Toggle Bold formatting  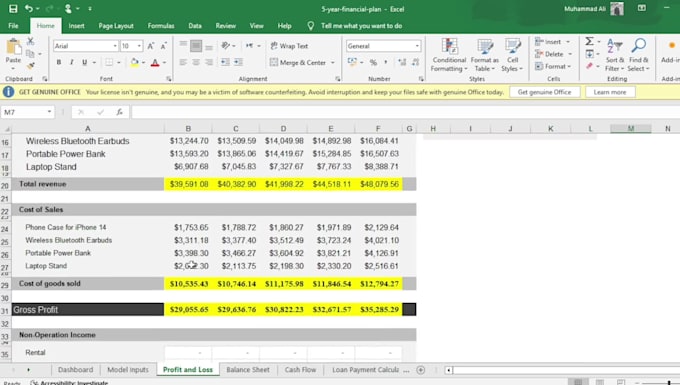tap(59, 62)
